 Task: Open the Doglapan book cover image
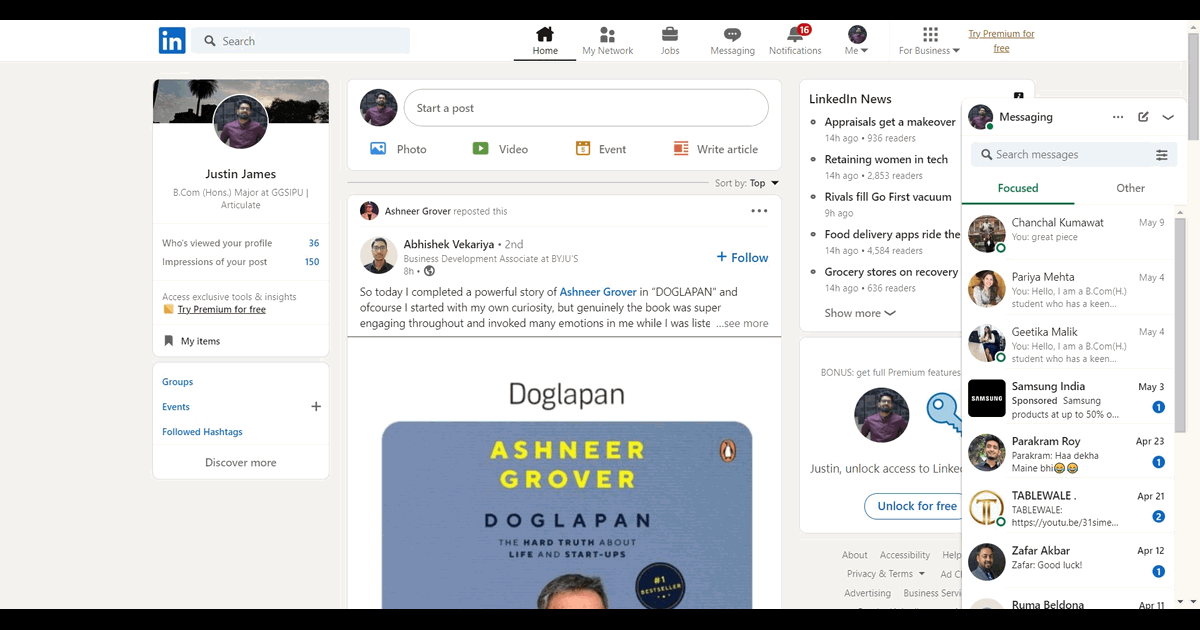566,516
